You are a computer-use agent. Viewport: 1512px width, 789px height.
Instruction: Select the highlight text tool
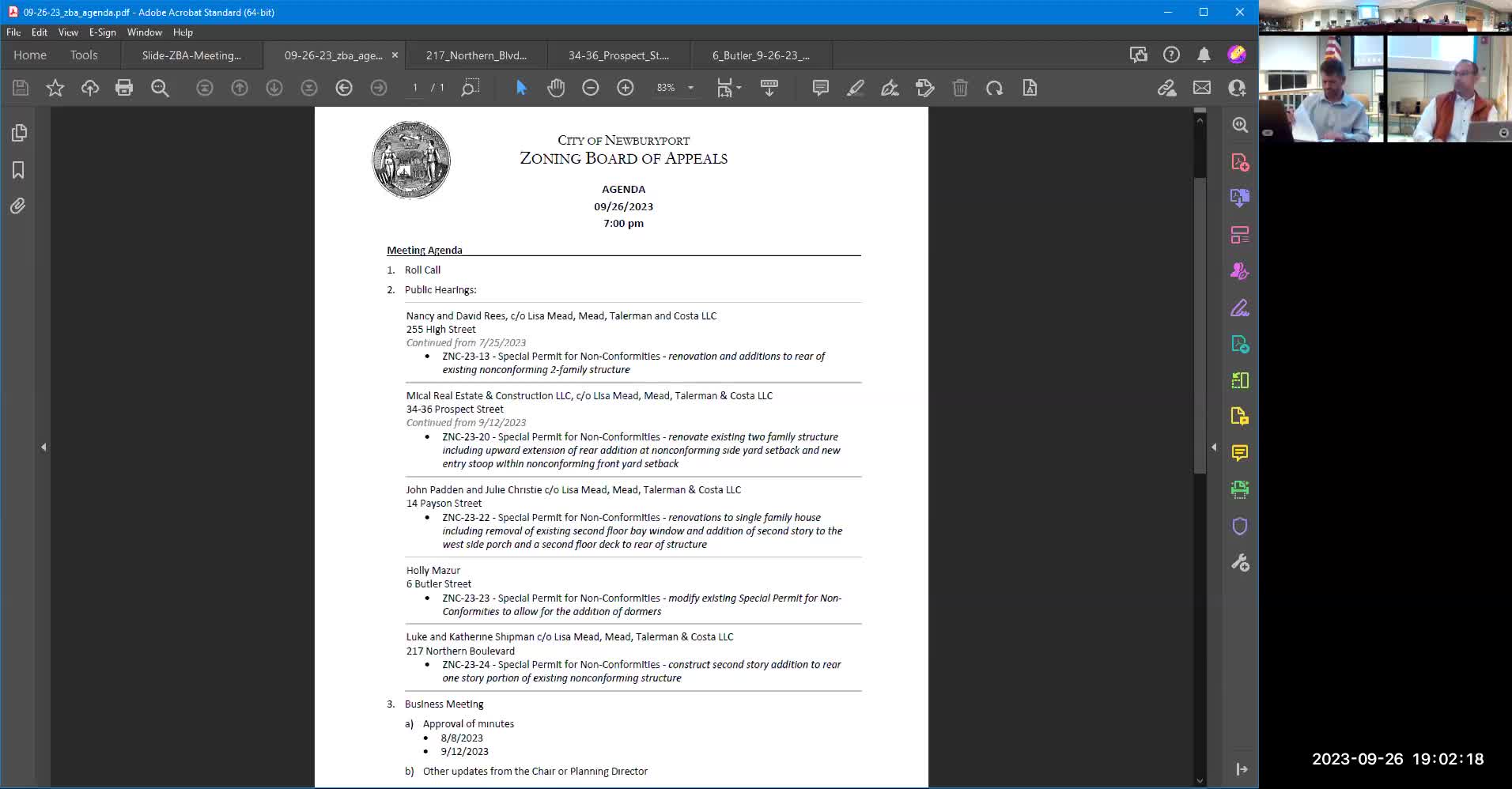pos(856,88)
